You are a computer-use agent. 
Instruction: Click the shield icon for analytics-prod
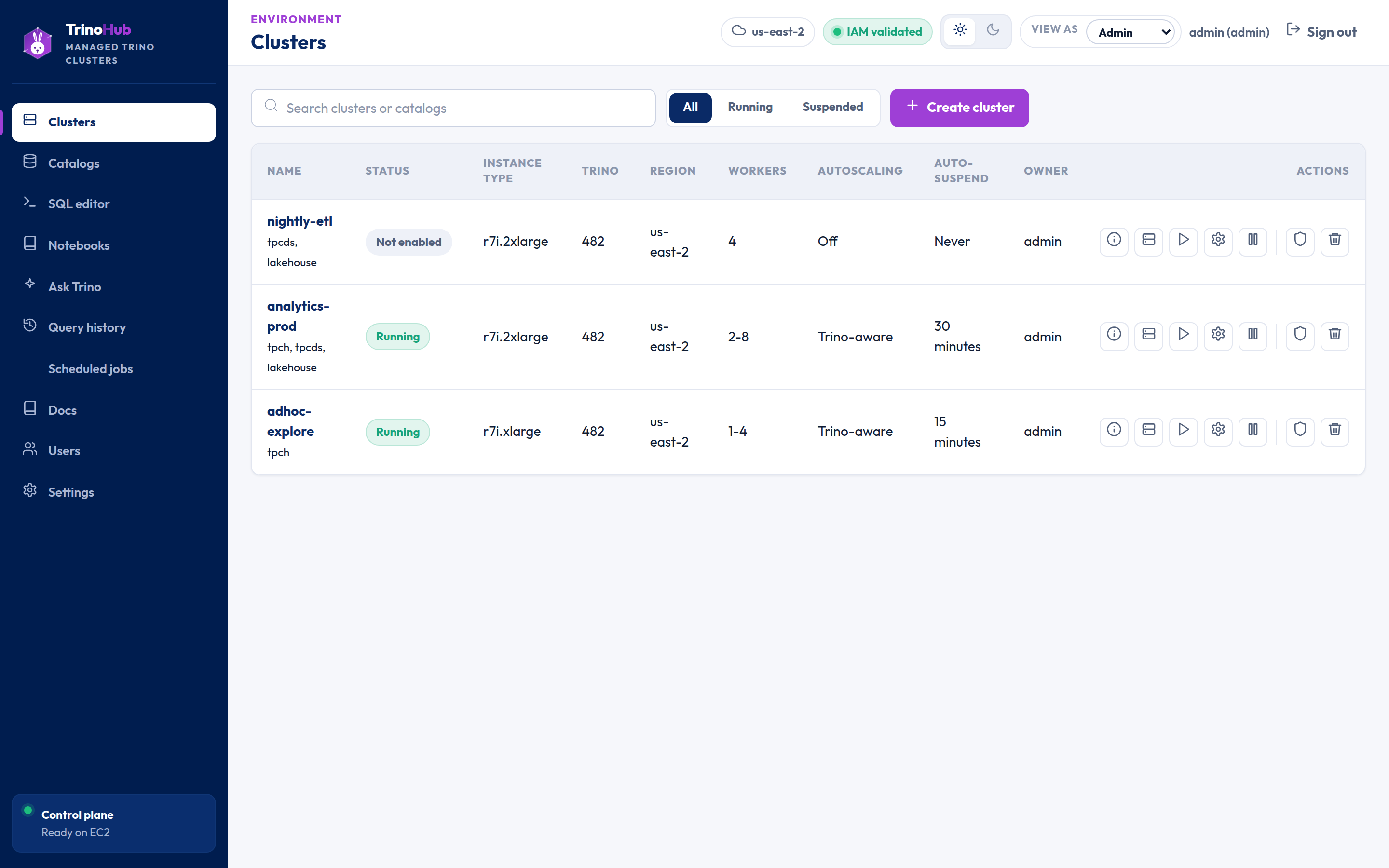coord(1300,335)
